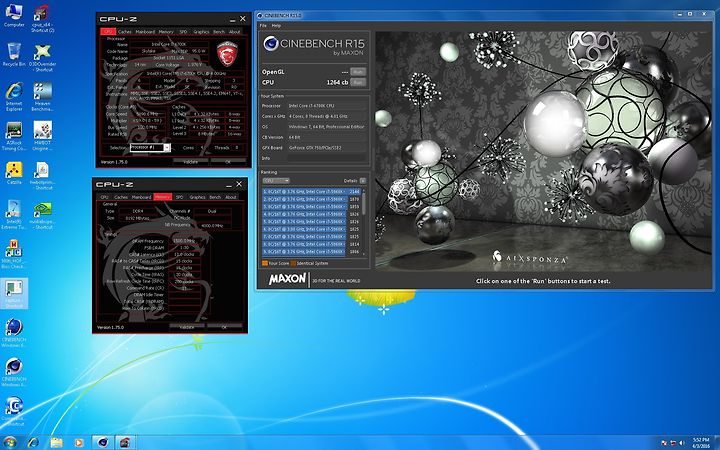
Task: Open About tab in CPU-Z processor window
Action: pyautogui.click(x=235, y=32)
